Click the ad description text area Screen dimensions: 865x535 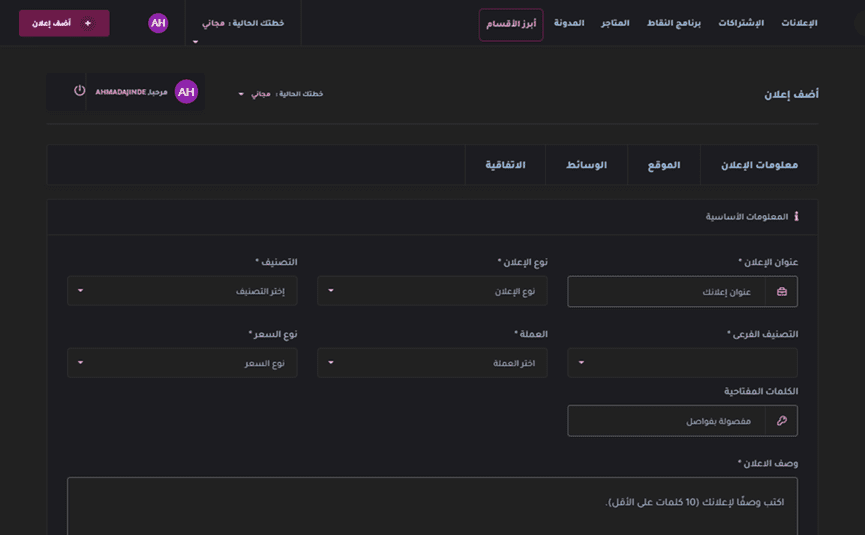click(432, 506)
